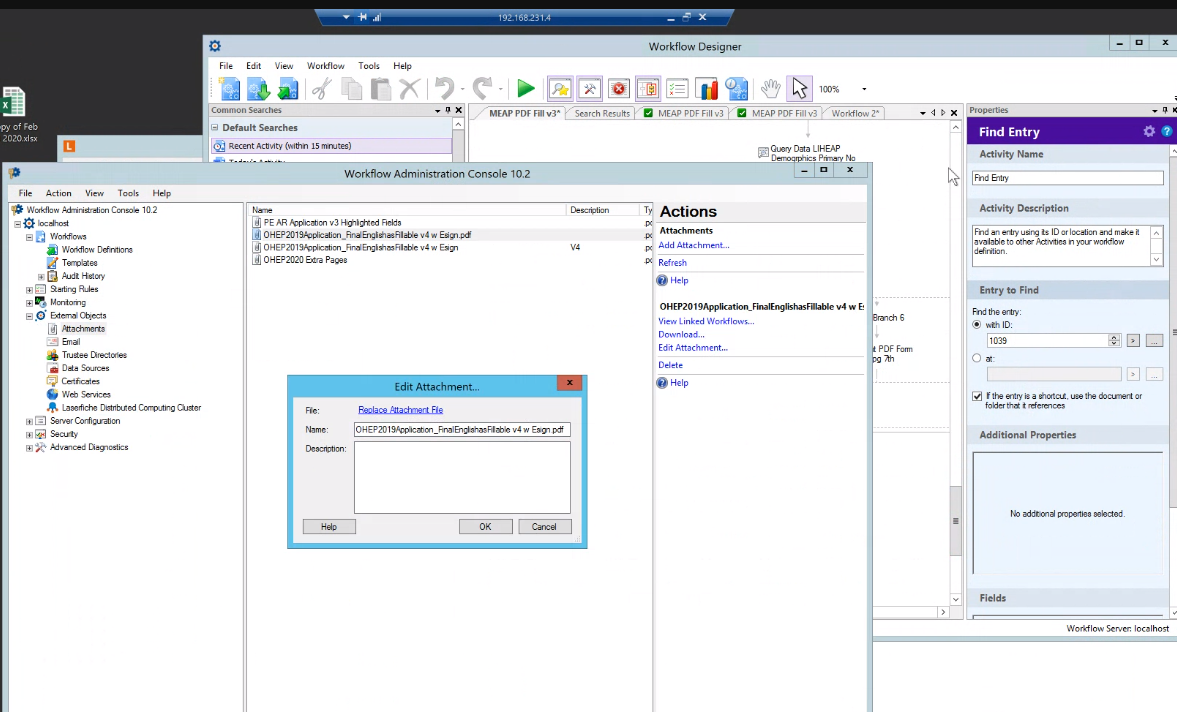Expand the Server Configuration tree node
Screen dimensions: 1177x712
pyautogui.click(x=29, y=421)
